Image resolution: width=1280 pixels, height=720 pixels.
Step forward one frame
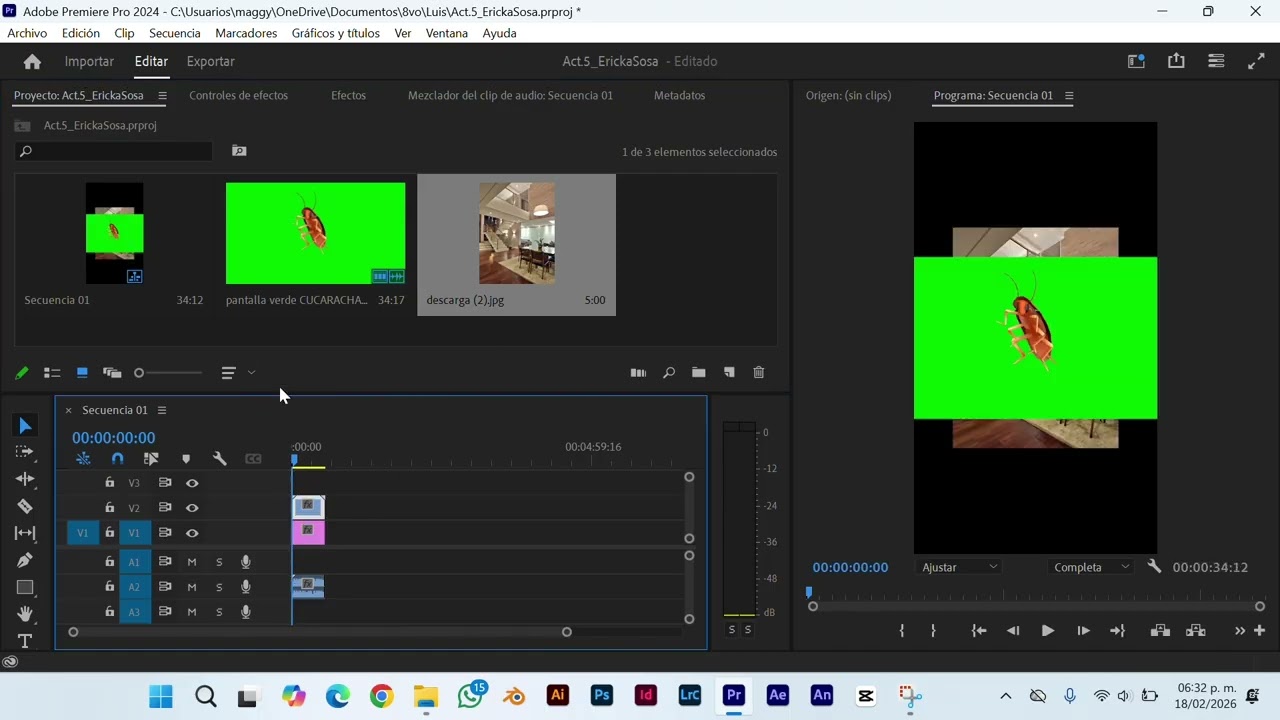pos(1083,631)
